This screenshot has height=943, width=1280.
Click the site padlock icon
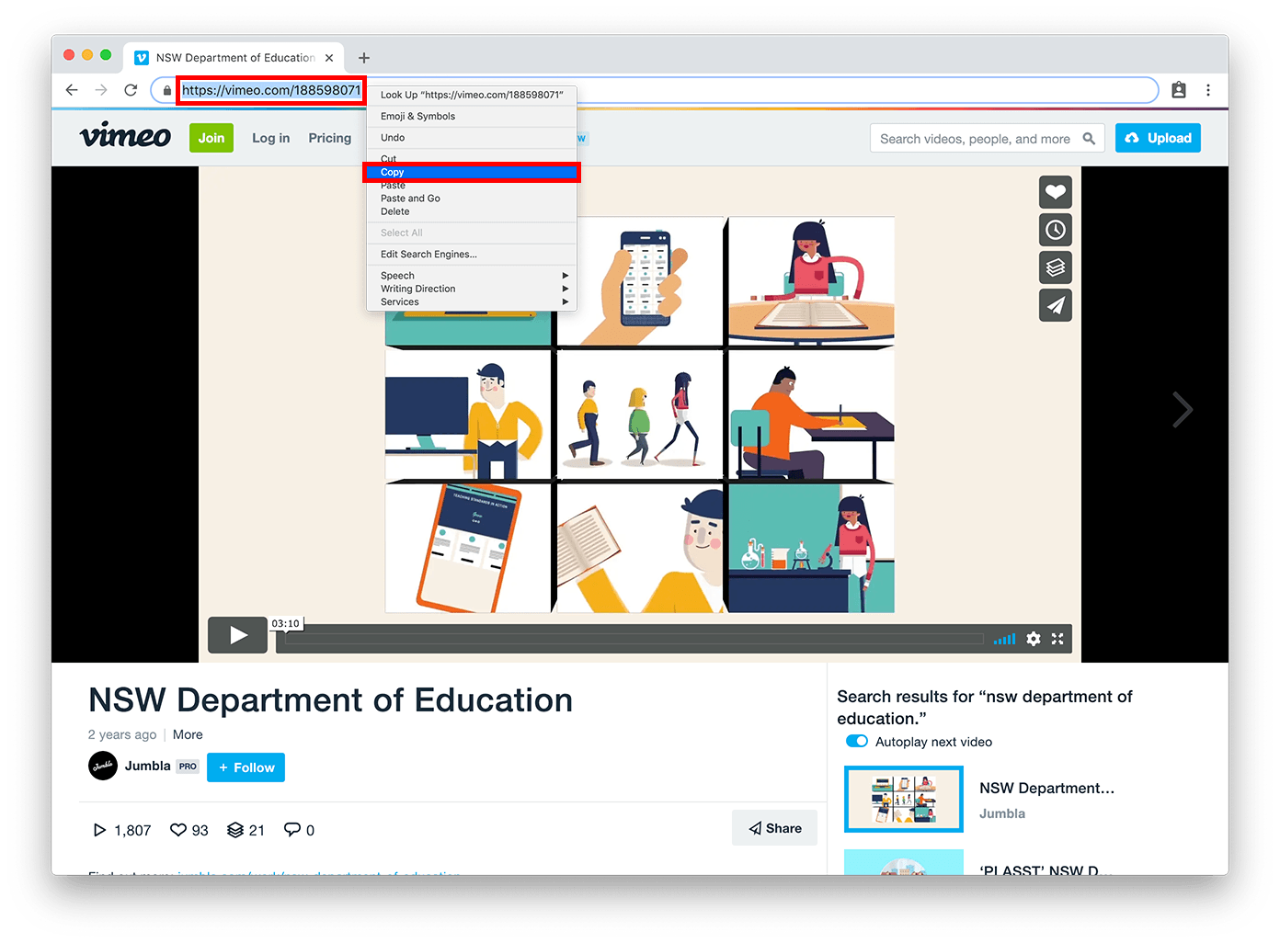[167, 90]
